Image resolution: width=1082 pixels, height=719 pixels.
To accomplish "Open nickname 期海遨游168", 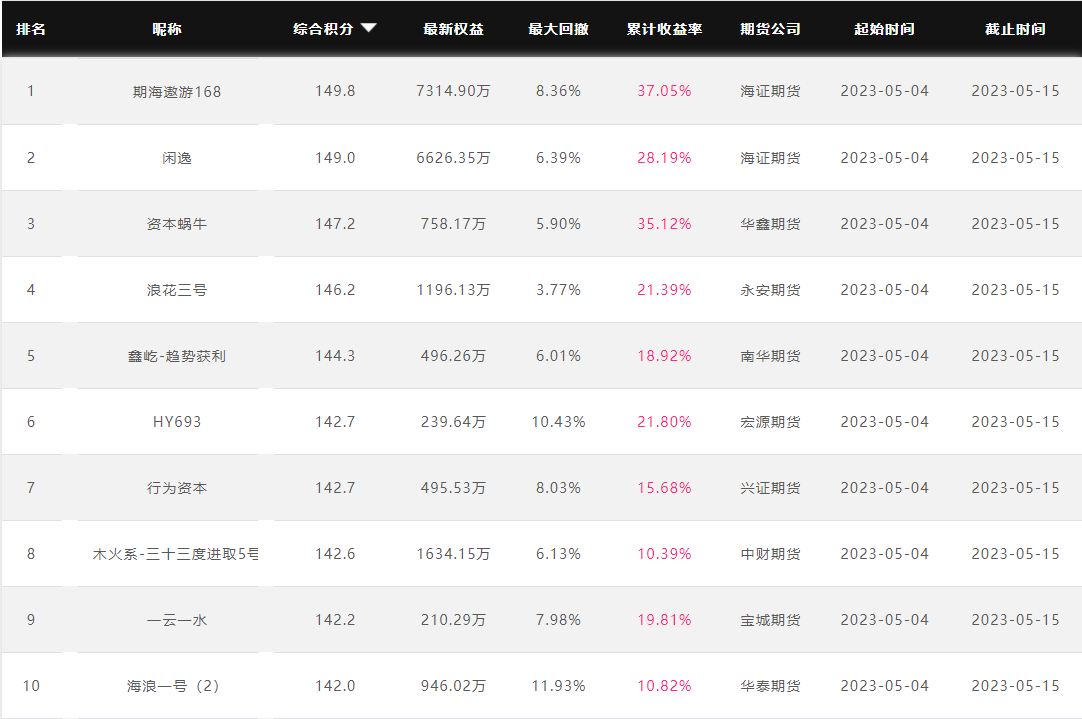I will (x=177, y=92).
